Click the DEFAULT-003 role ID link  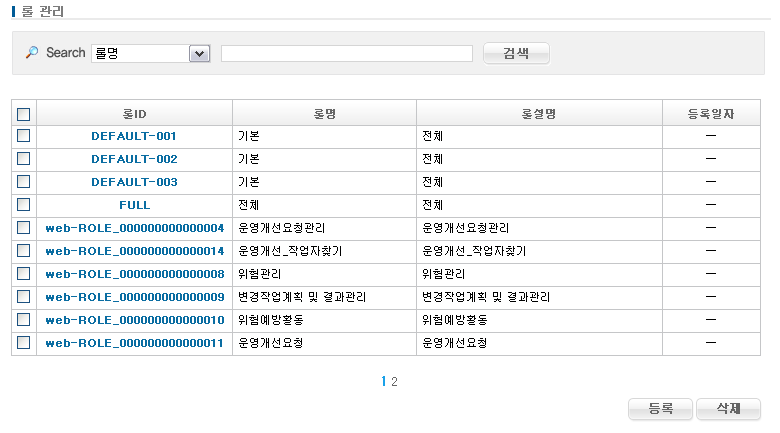[134, 182]
